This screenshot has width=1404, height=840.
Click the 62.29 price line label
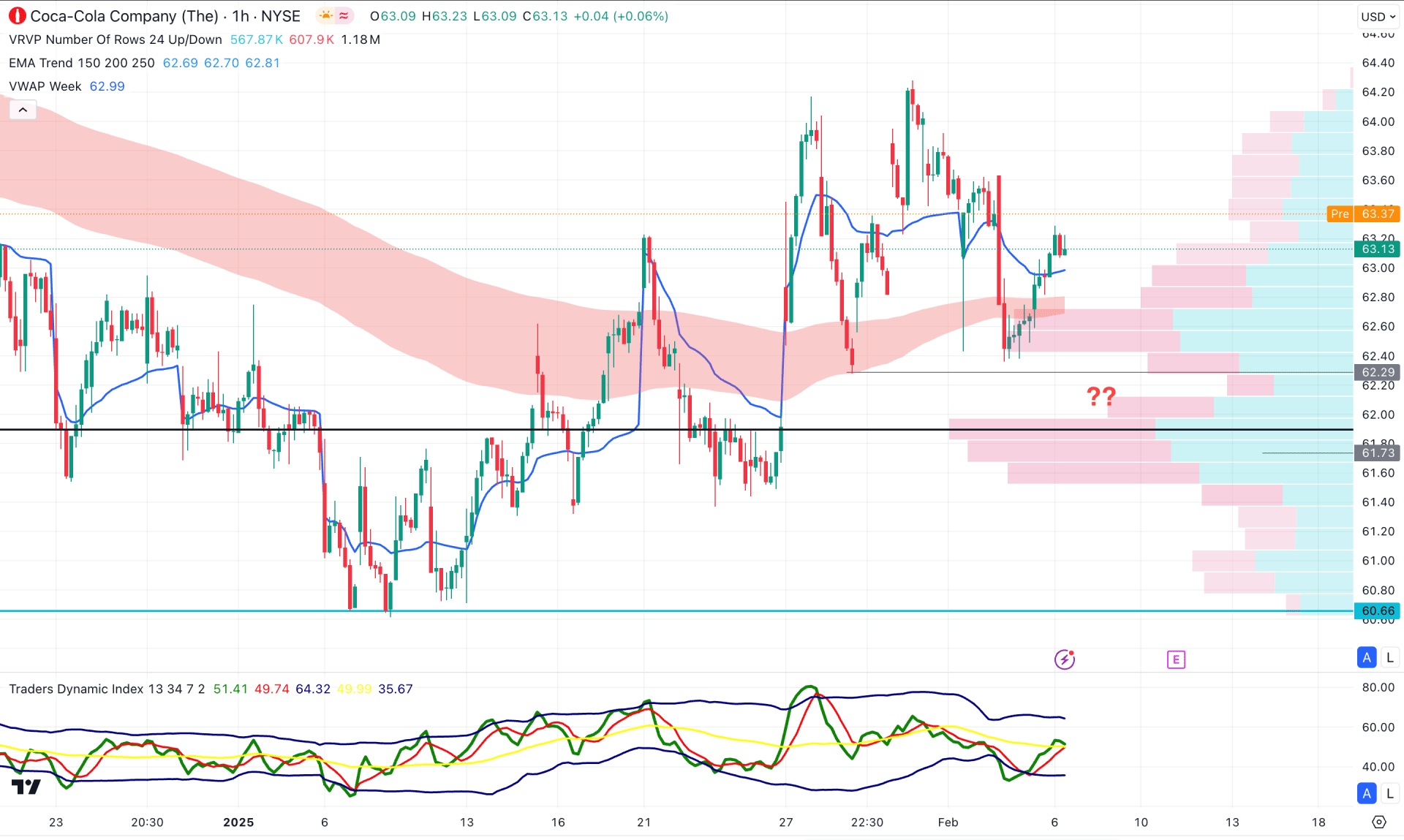(1378, 372)
